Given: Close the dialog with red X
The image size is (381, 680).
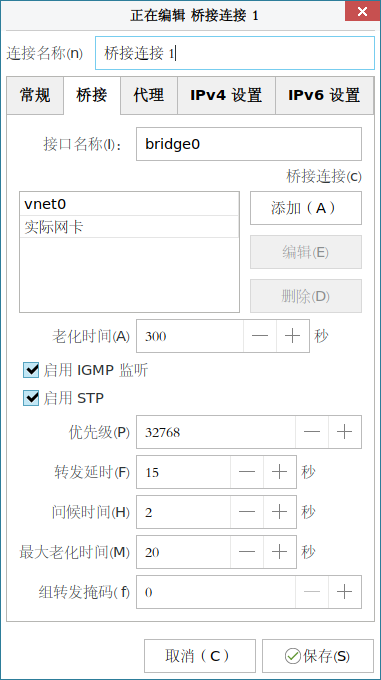Looking at the screenshot, I should tap(362, 11).
